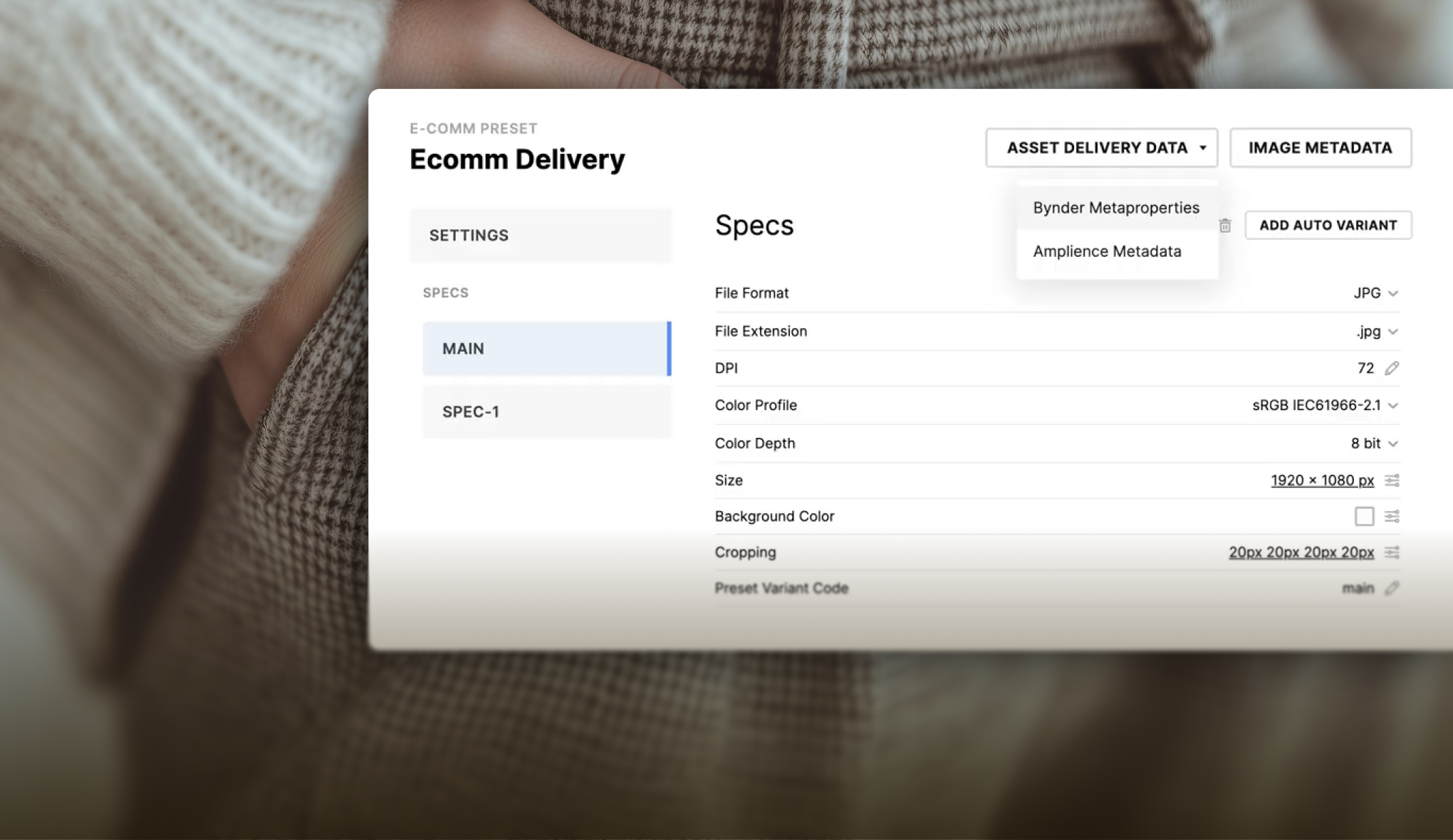Edit the Preset Variant Code with pencil icon
This screenshot has width=1453, height=840.
(1392, 588)
